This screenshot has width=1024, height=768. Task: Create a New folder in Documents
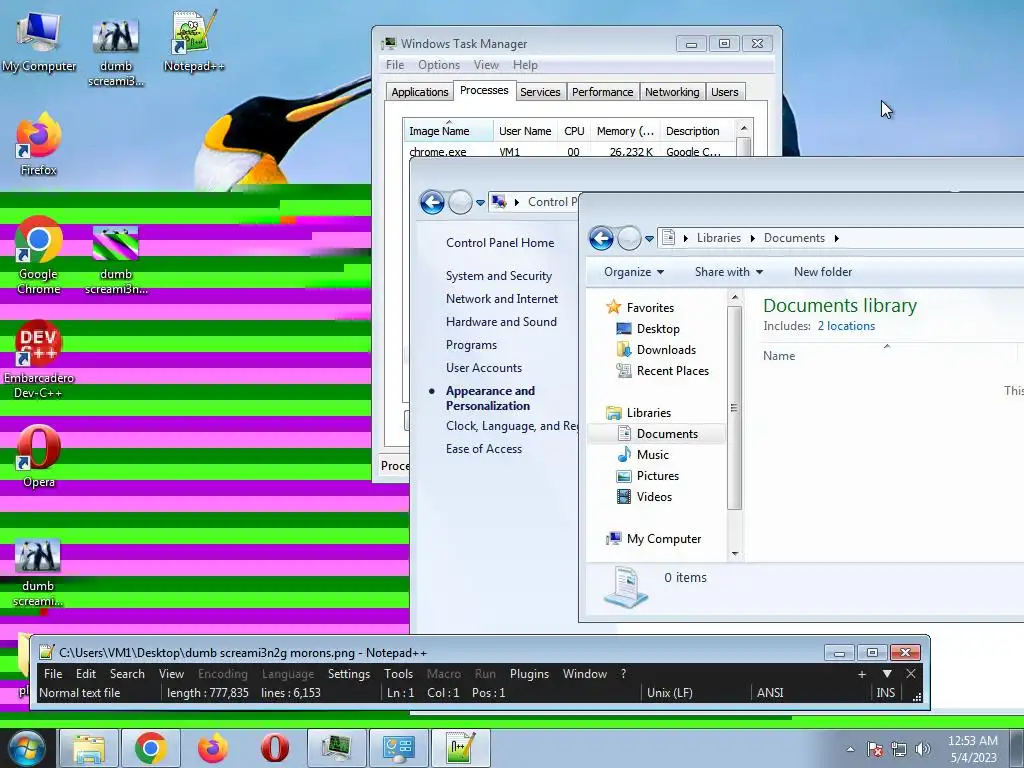(823, 272)
